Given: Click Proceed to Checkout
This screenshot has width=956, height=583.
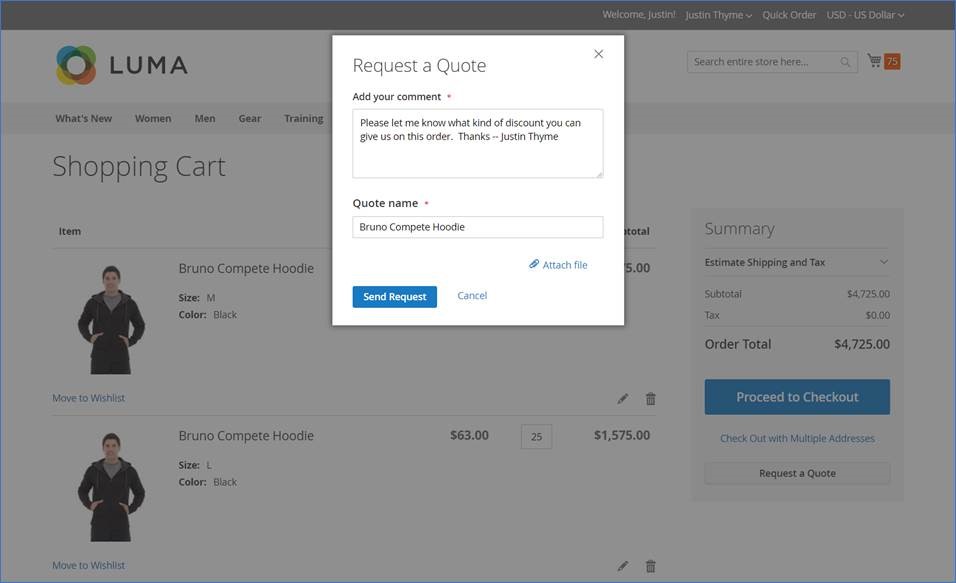Looking at the screenshot, I should tap(796, 396).
